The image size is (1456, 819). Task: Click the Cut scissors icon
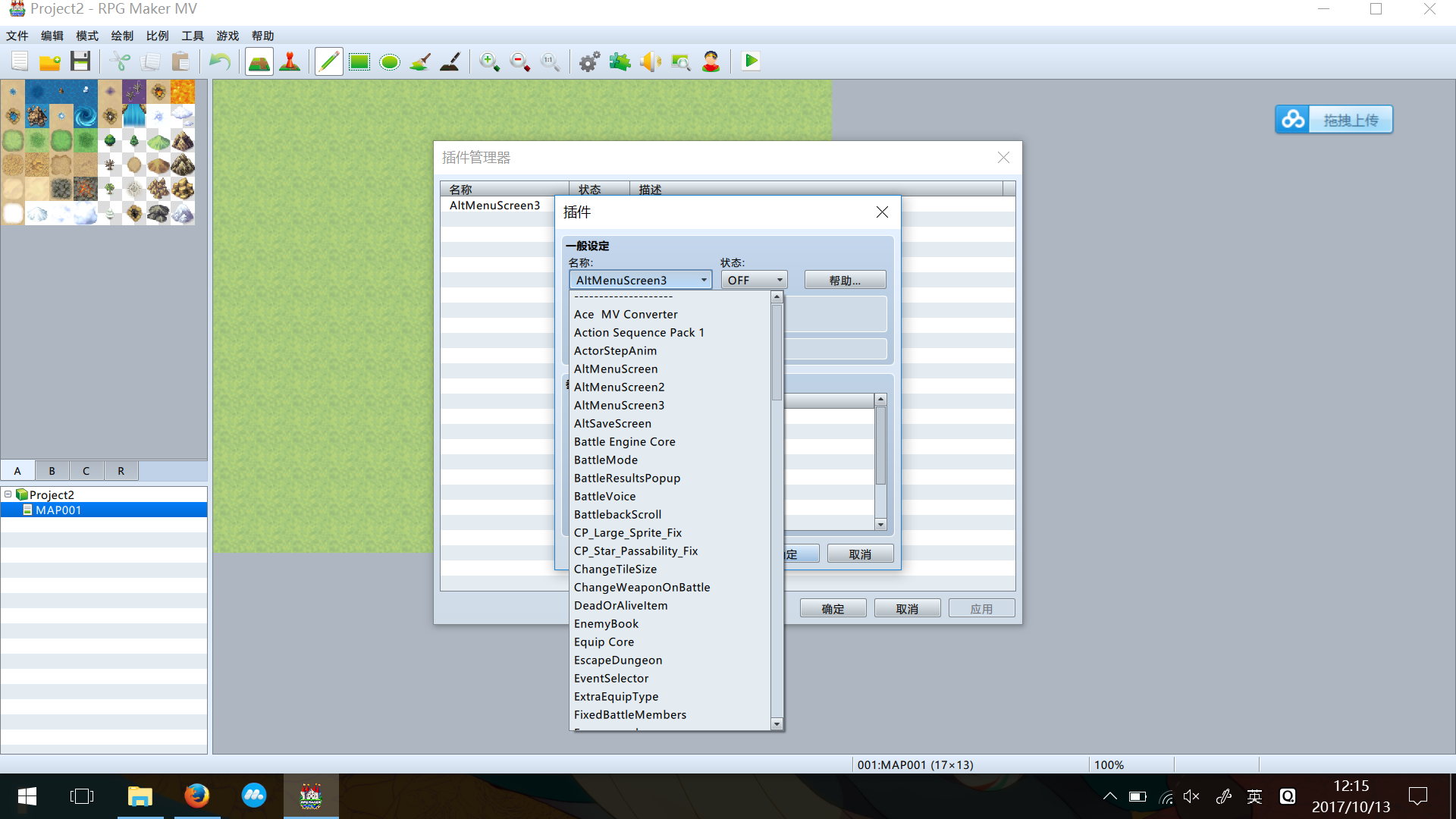tap(120, 61)
